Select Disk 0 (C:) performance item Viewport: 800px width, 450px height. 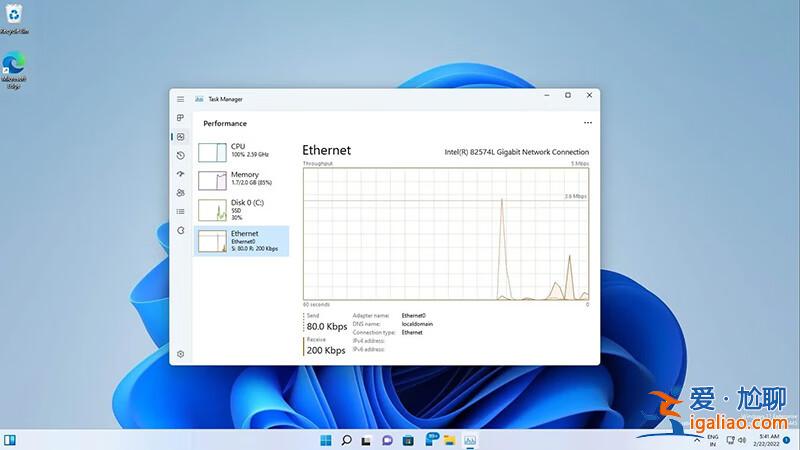242,209
